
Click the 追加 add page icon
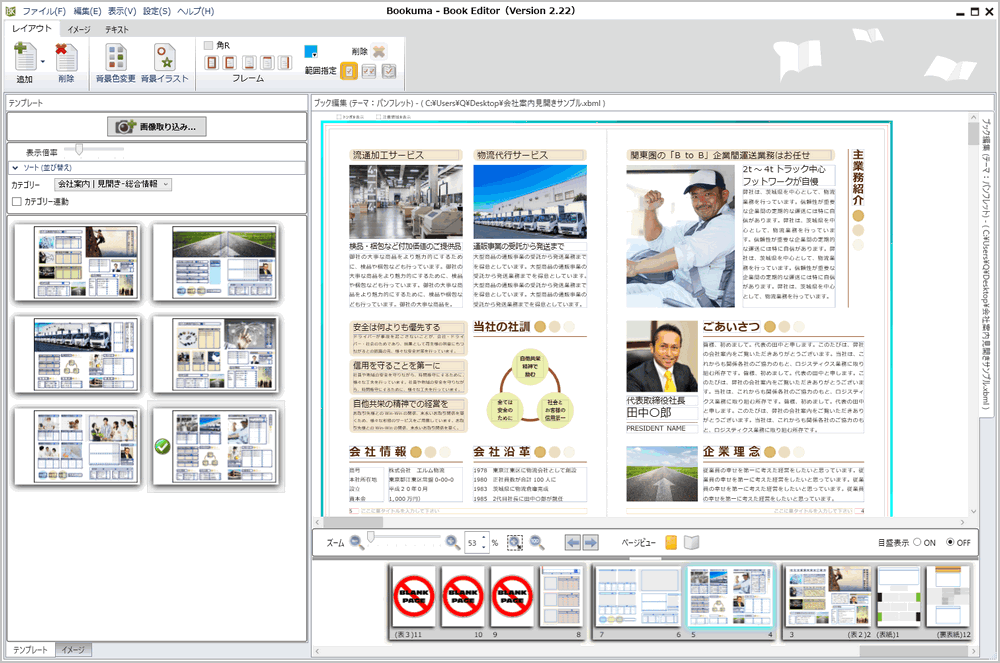(x=25, y=57)
